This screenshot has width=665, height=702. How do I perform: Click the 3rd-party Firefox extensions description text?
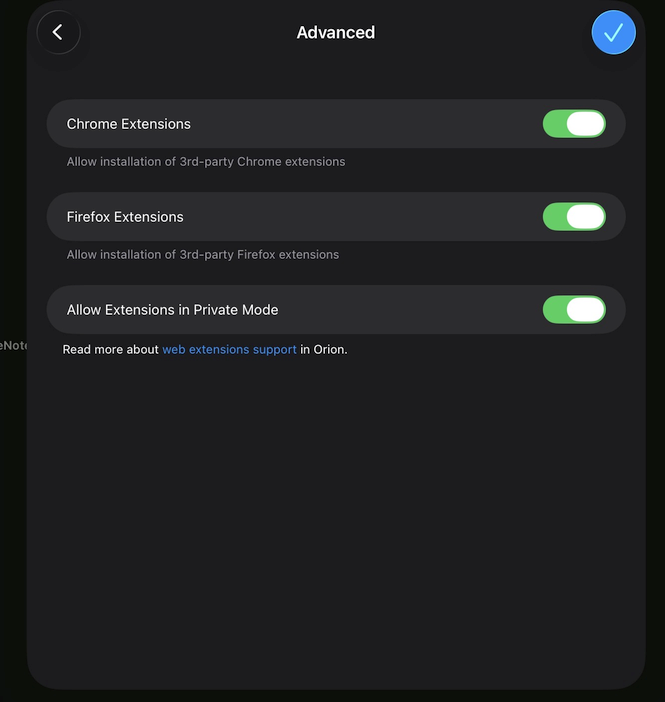pyautogui.click(x=203, y=255)
